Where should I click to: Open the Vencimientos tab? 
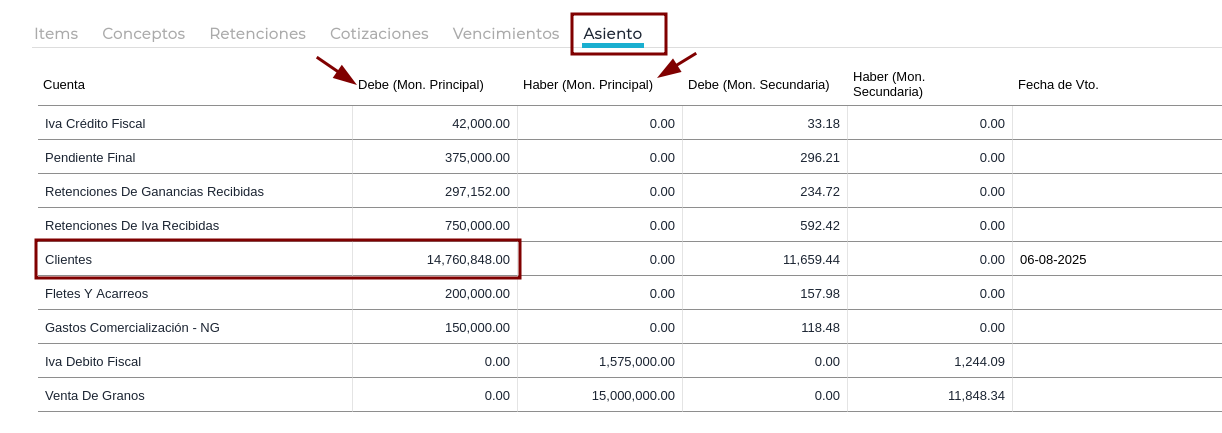pos(506,33)
